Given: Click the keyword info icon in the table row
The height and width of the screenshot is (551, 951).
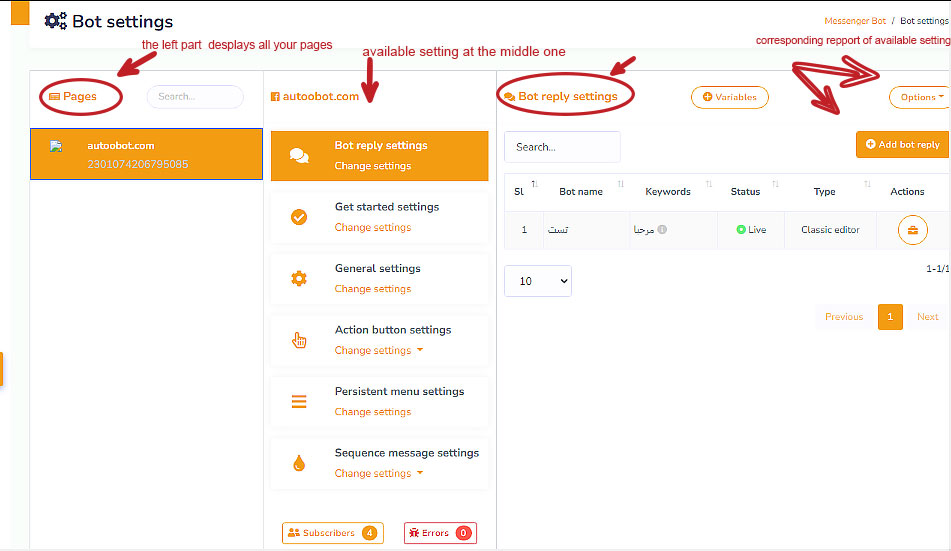Looking at the screenshot, I should (662, 229).
